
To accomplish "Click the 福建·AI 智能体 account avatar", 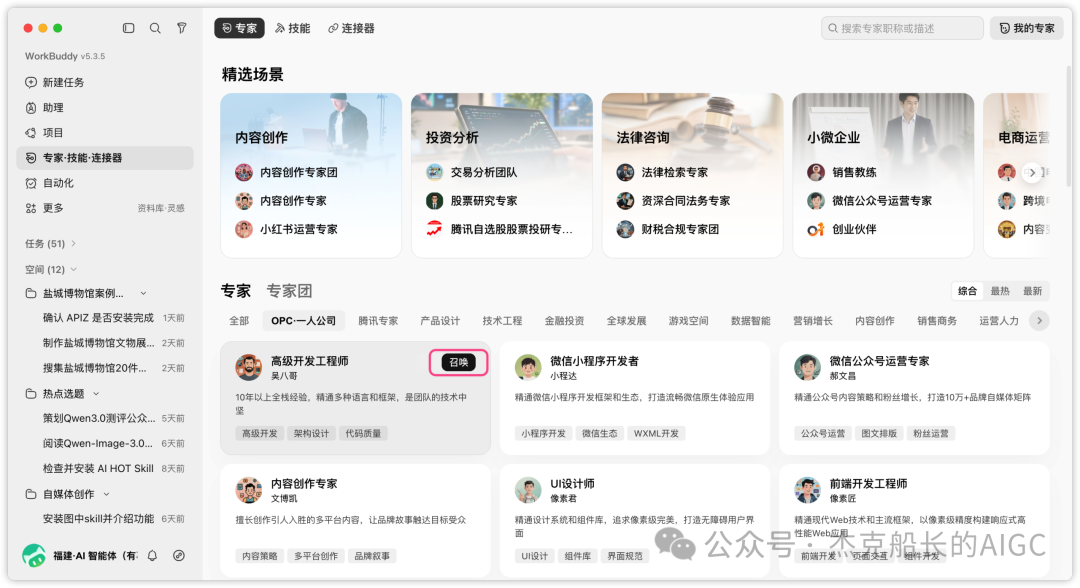I will [x=34, y=555].
